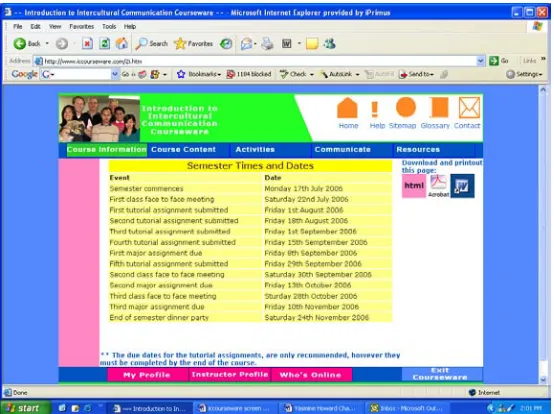Click the Mail envelope toolbar icon
Screen dimensions: 554x414
coord(246,44)
